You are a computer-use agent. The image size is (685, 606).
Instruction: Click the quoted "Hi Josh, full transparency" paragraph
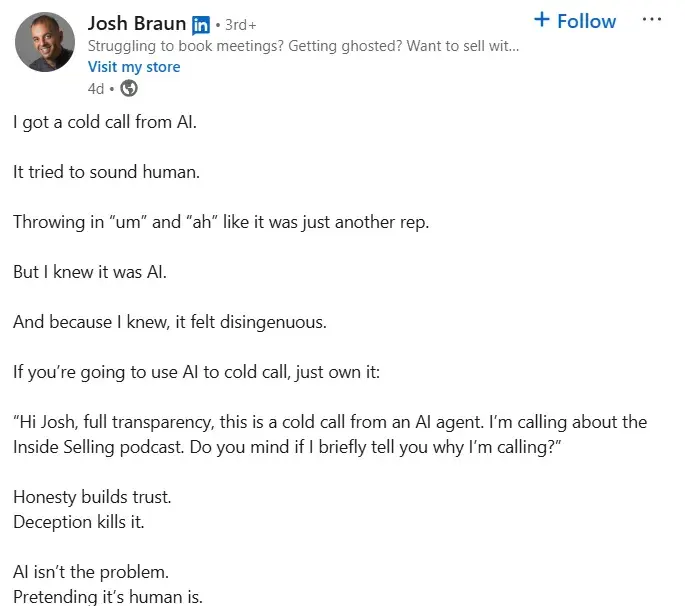[x=330, y=433]
